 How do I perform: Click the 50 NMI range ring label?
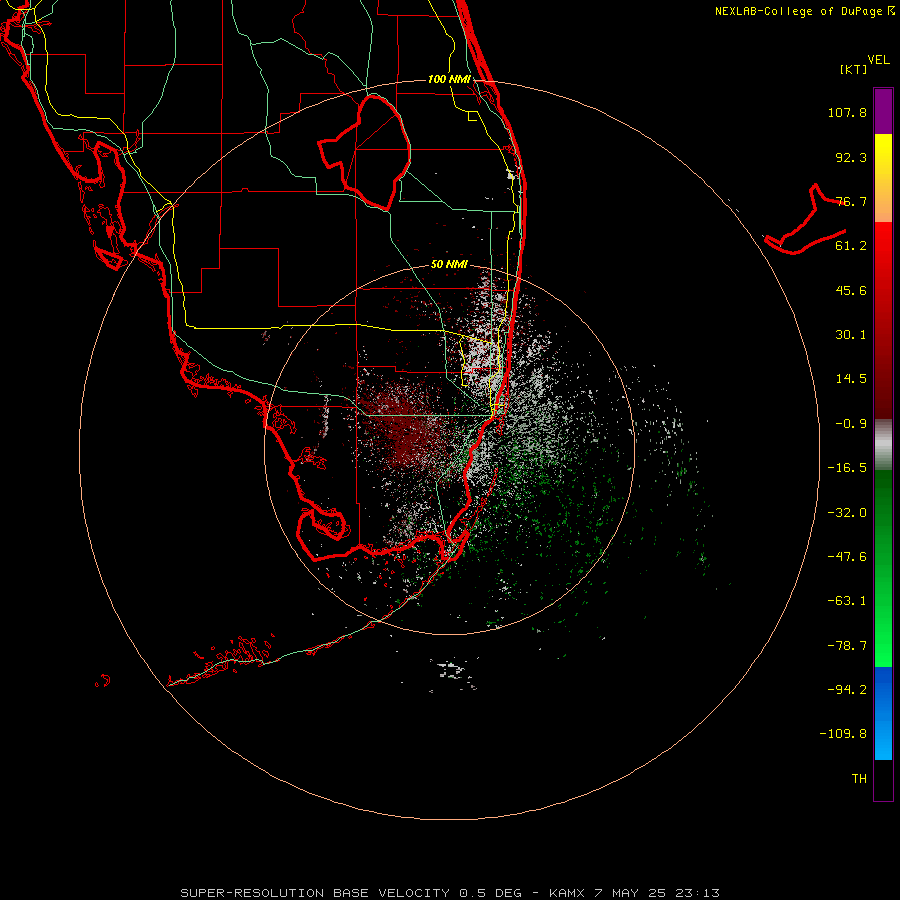coord(449,265)
